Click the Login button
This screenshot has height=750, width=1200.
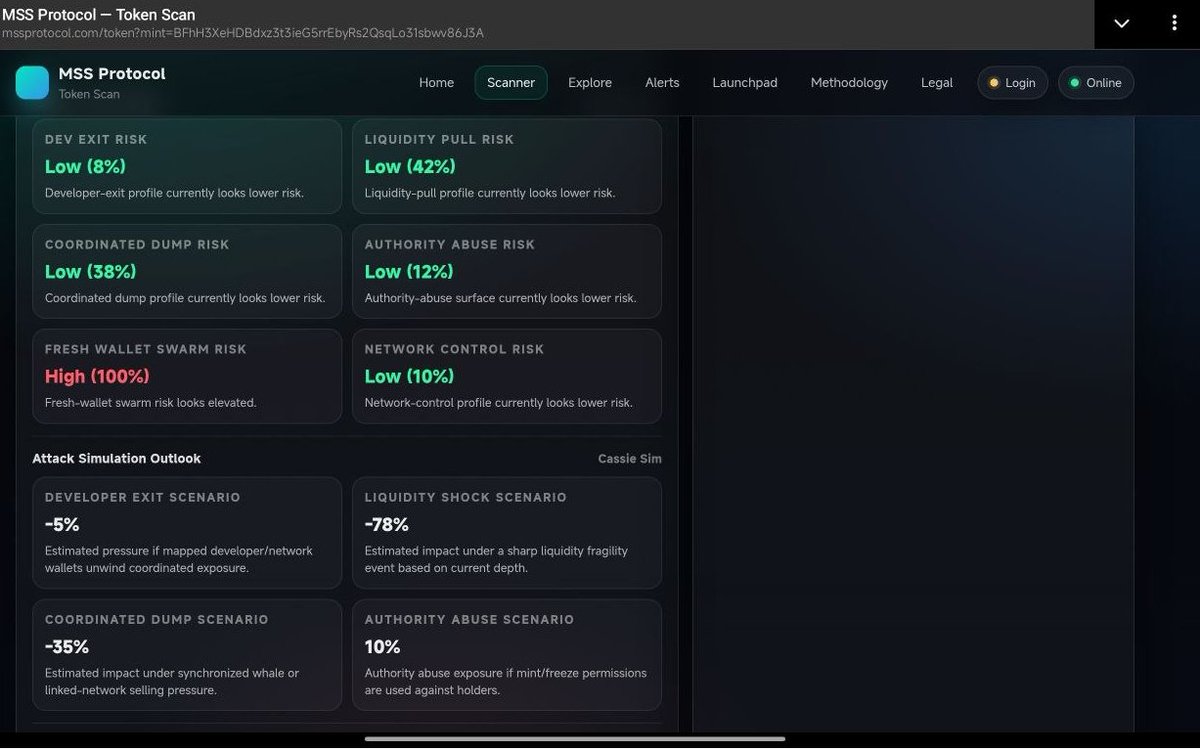click(1012, 83)
